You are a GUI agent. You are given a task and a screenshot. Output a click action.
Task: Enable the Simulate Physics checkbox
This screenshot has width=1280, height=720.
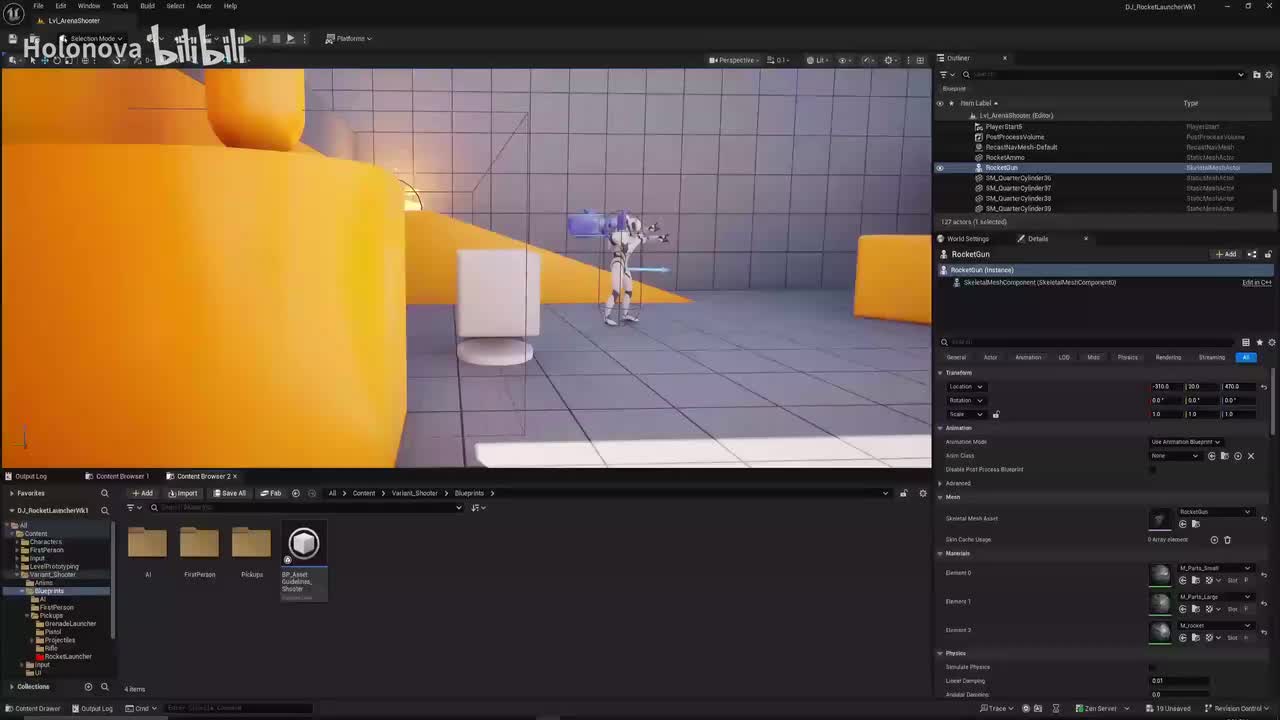[x=1153, y=667]
